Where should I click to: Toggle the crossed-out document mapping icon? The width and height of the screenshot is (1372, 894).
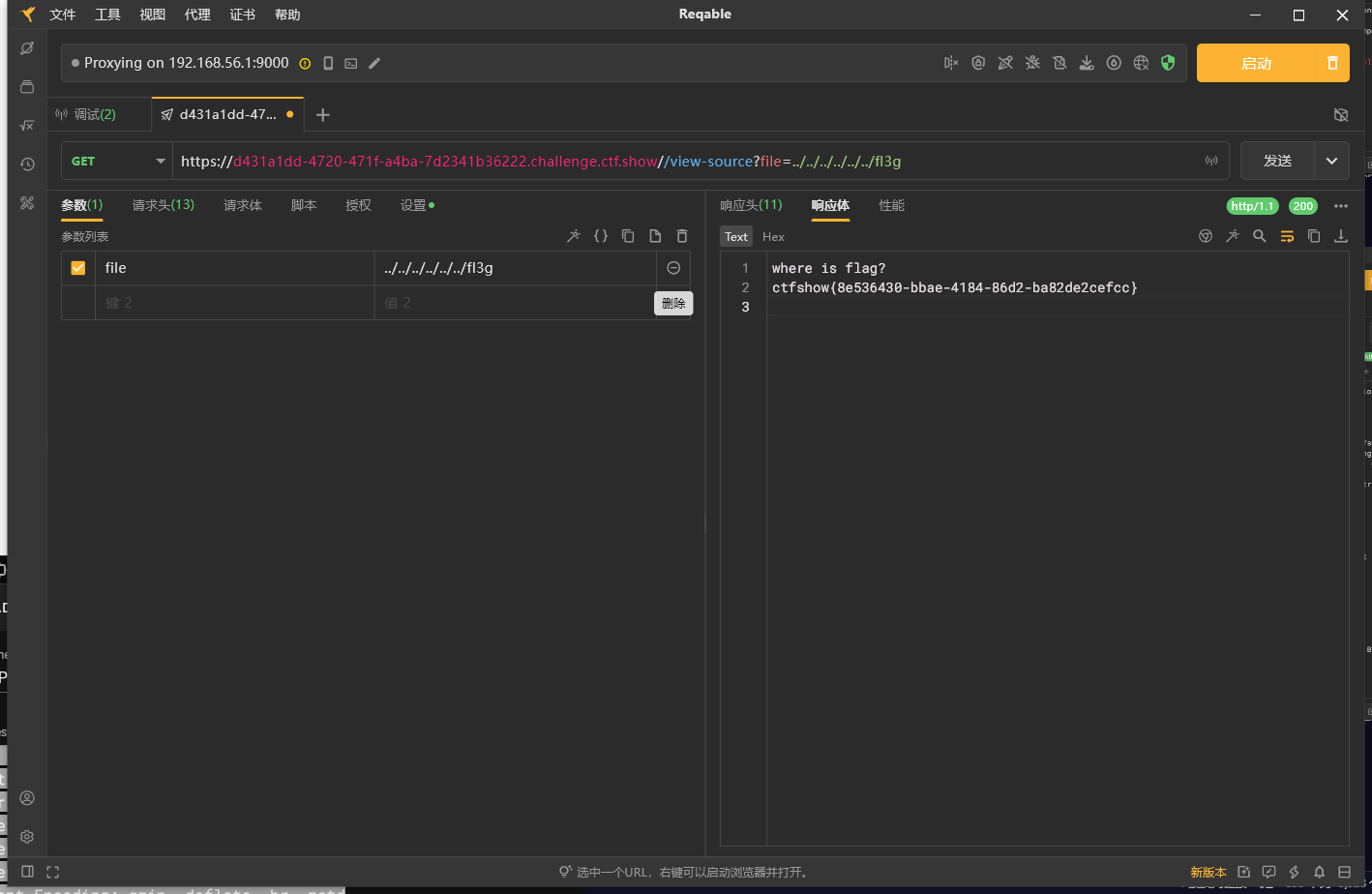pyautogui.click(x=1059, y=63)
